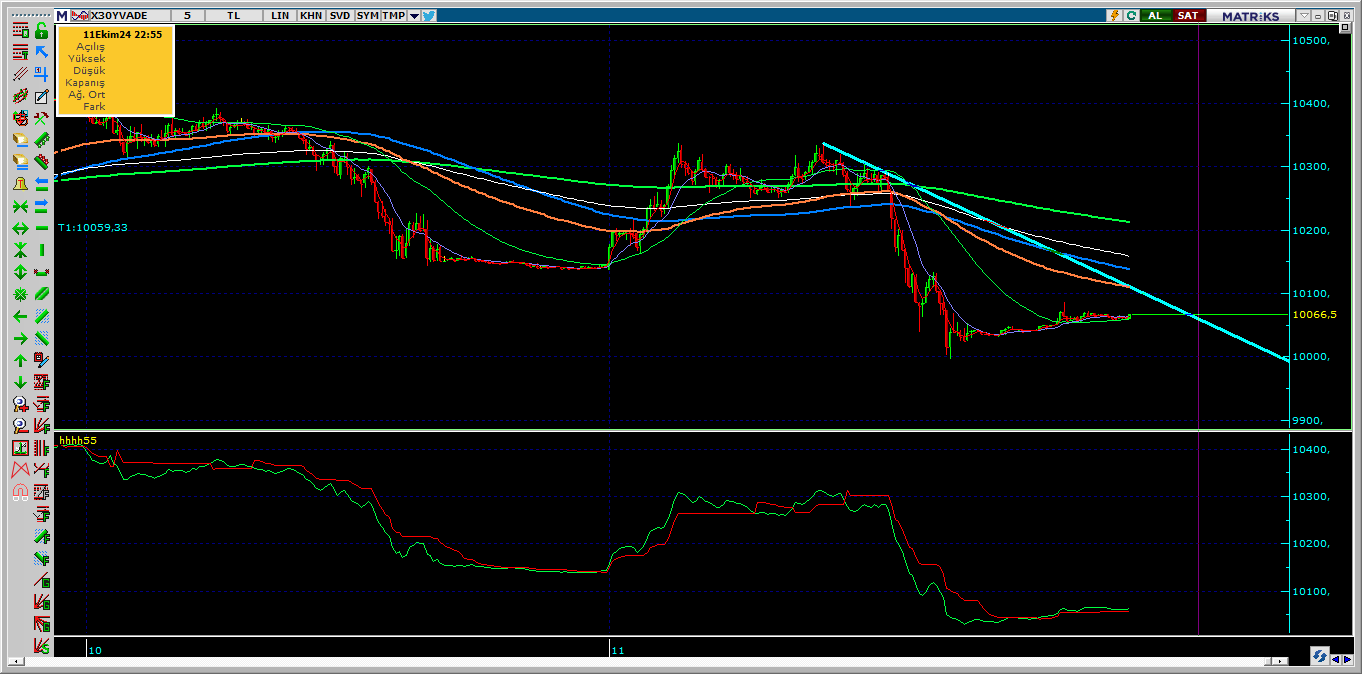Click the green vertical converging arrows icon

coord(20,250)
